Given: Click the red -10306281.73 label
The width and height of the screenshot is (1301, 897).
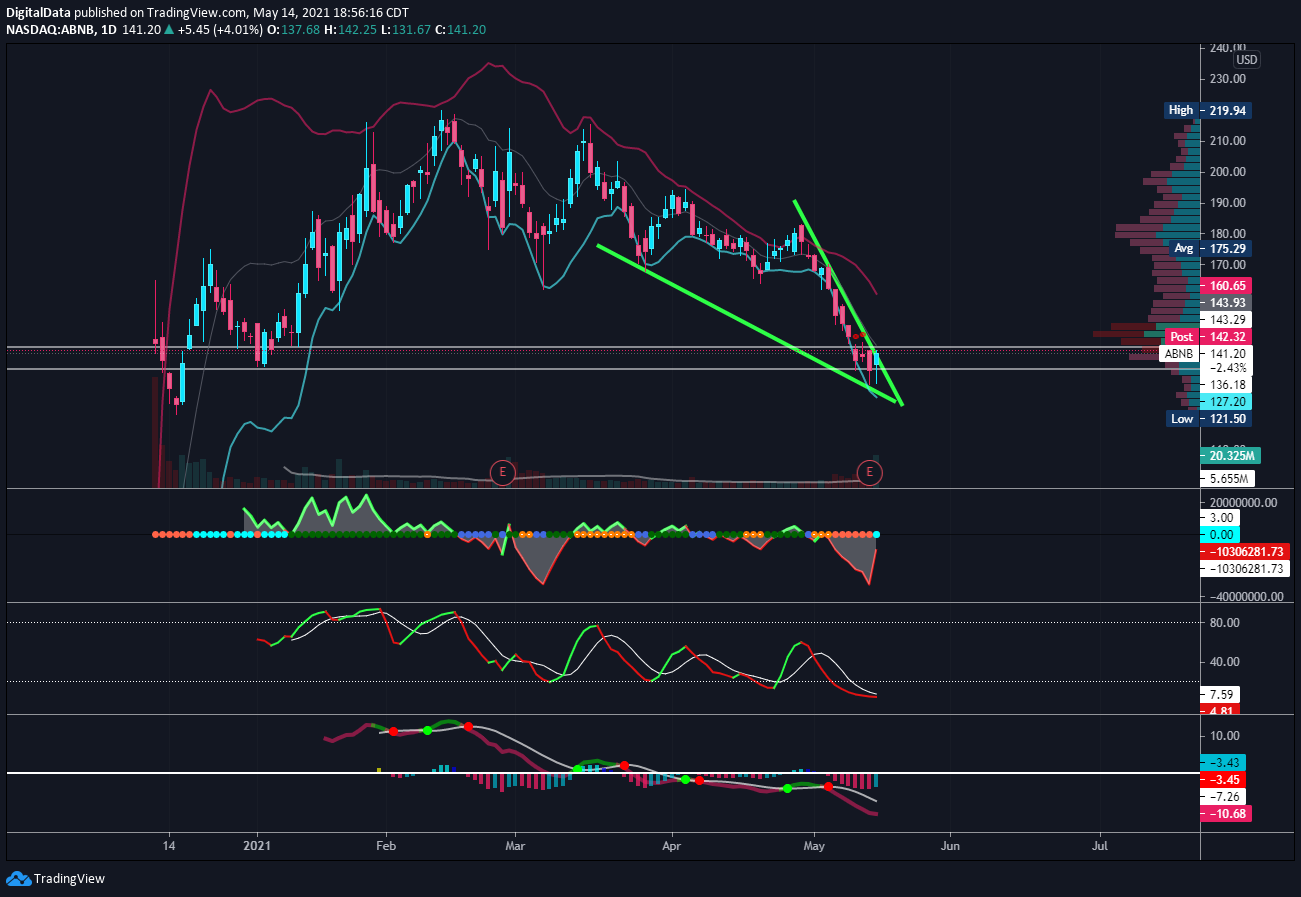Looking at the screenshot, I should [1243, 552].
